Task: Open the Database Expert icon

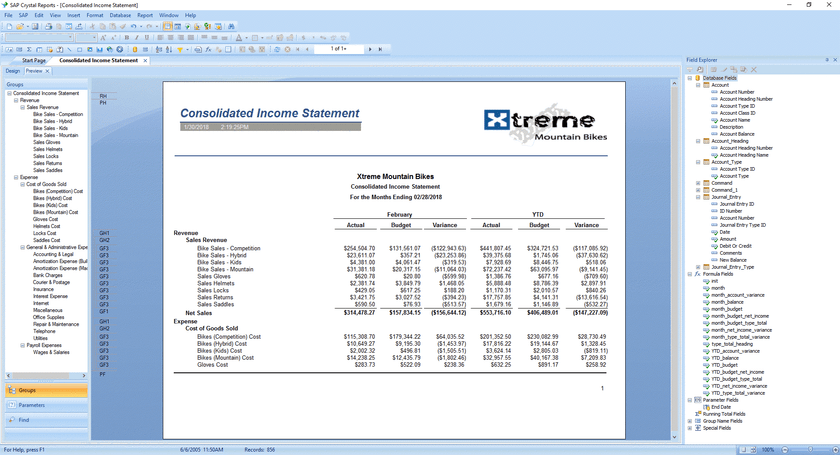Action: [134, 49]
